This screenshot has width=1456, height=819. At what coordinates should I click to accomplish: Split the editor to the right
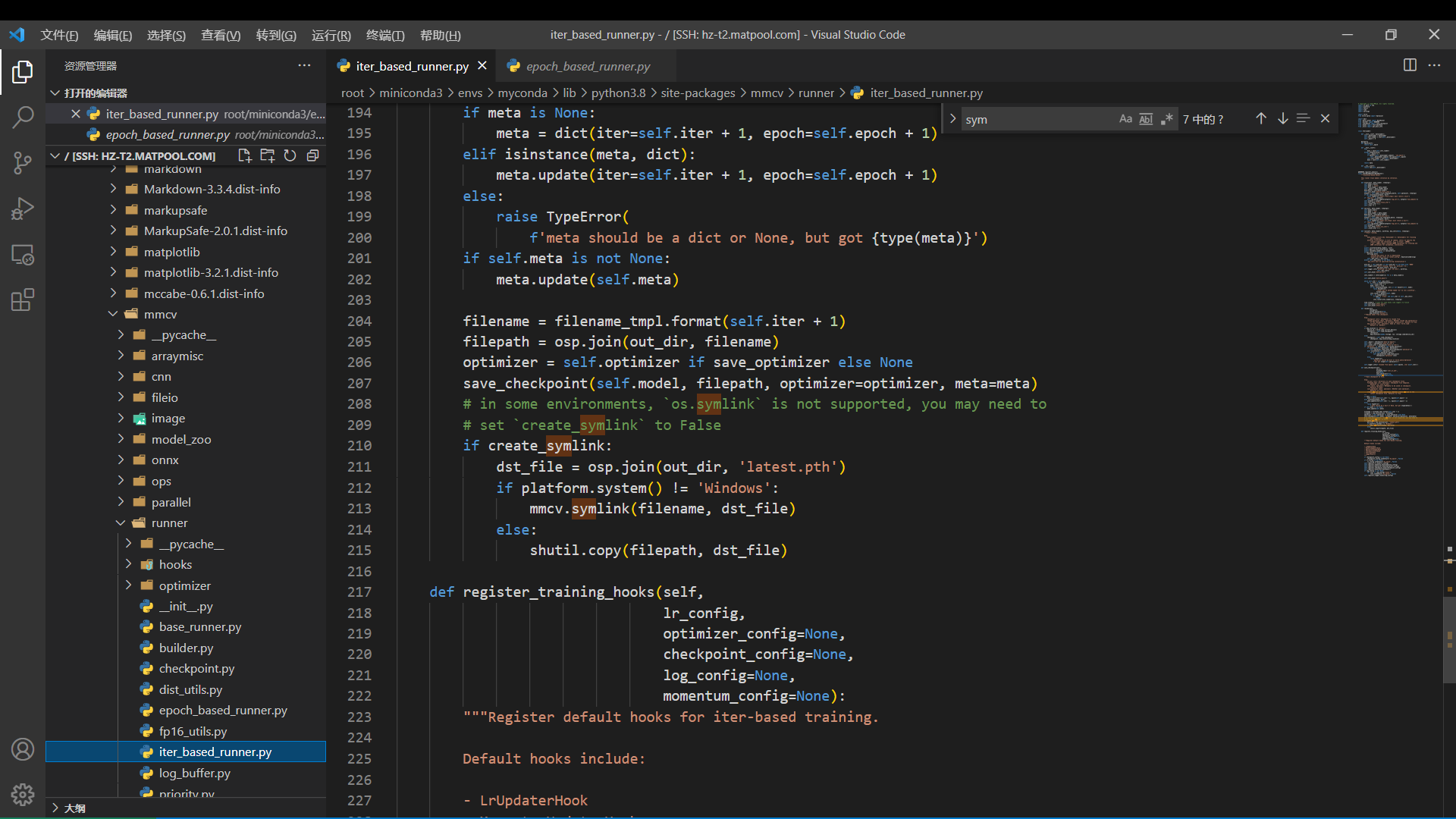point(1410,65)
